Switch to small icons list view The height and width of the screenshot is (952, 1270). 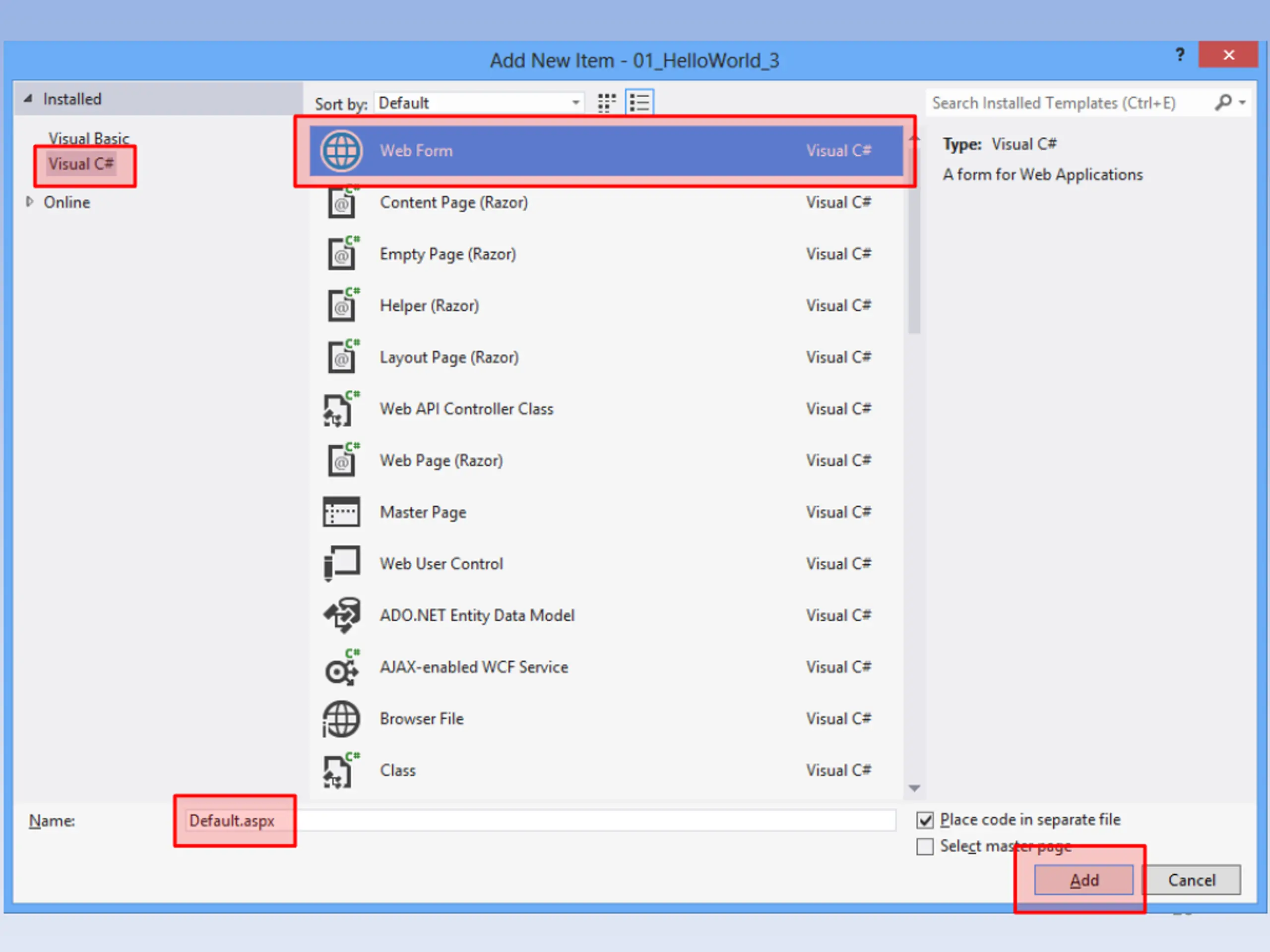tap(639, 103)
